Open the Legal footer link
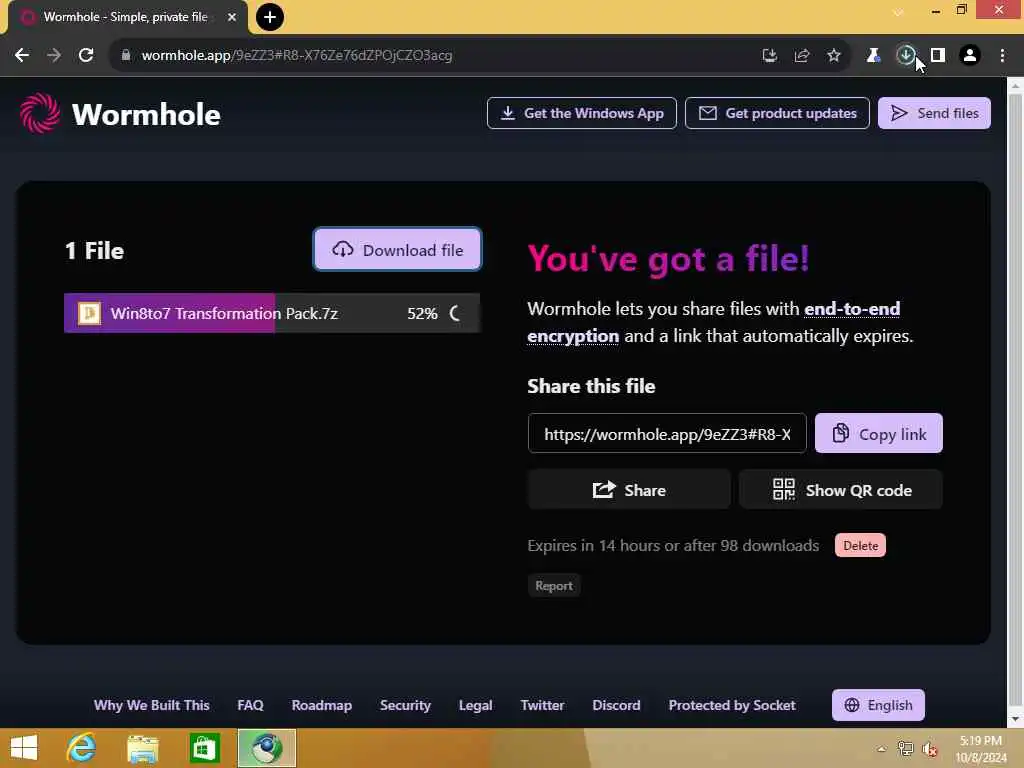Viewport: 1024px width, 768px height. coord(475,705)
